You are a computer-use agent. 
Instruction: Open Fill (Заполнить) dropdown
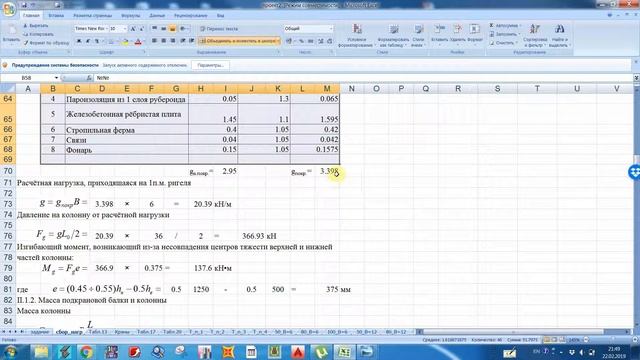pyautogui.click(x=505, y=34)
